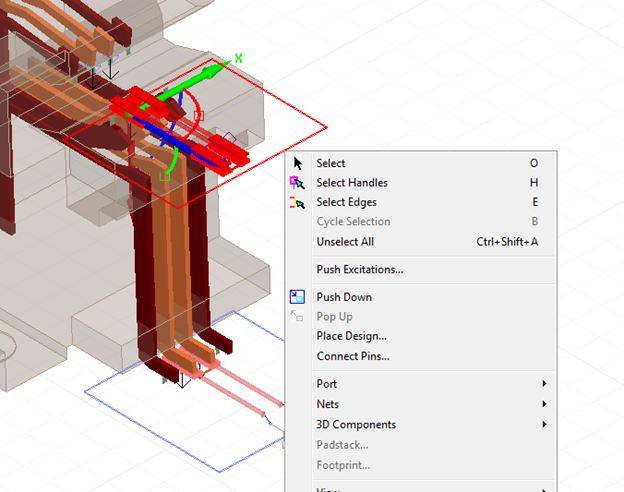Click the Select Edges cursor icon
Screen dimensions: 624x492
(297, 202)
